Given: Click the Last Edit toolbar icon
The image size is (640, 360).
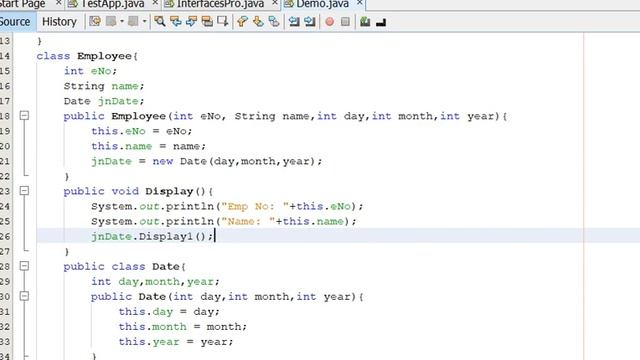Looking at the screenshot, I should (x=95, y=21).
